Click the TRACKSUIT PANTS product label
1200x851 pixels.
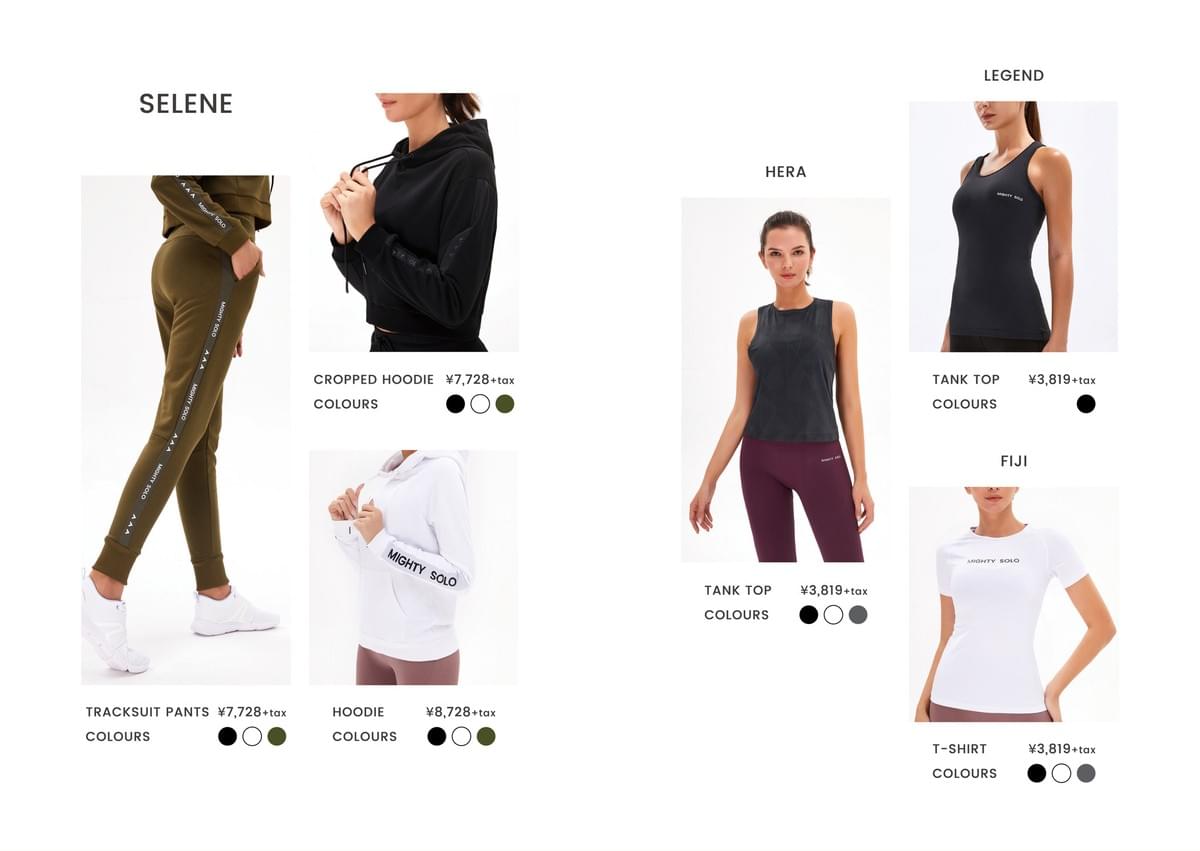tap(148, 712)
